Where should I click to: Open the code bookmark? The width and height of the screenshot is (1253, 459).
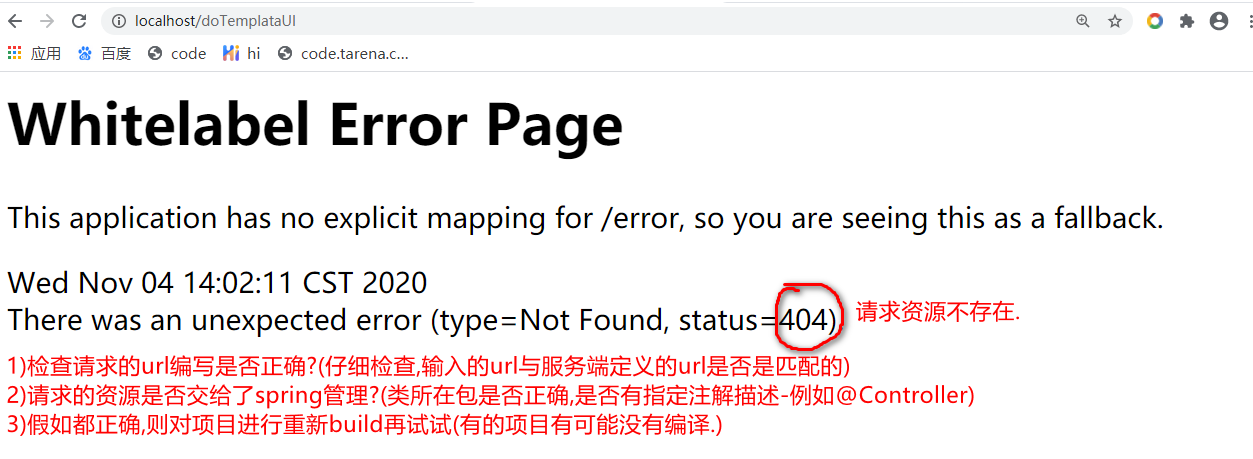(x=177, y=54)
